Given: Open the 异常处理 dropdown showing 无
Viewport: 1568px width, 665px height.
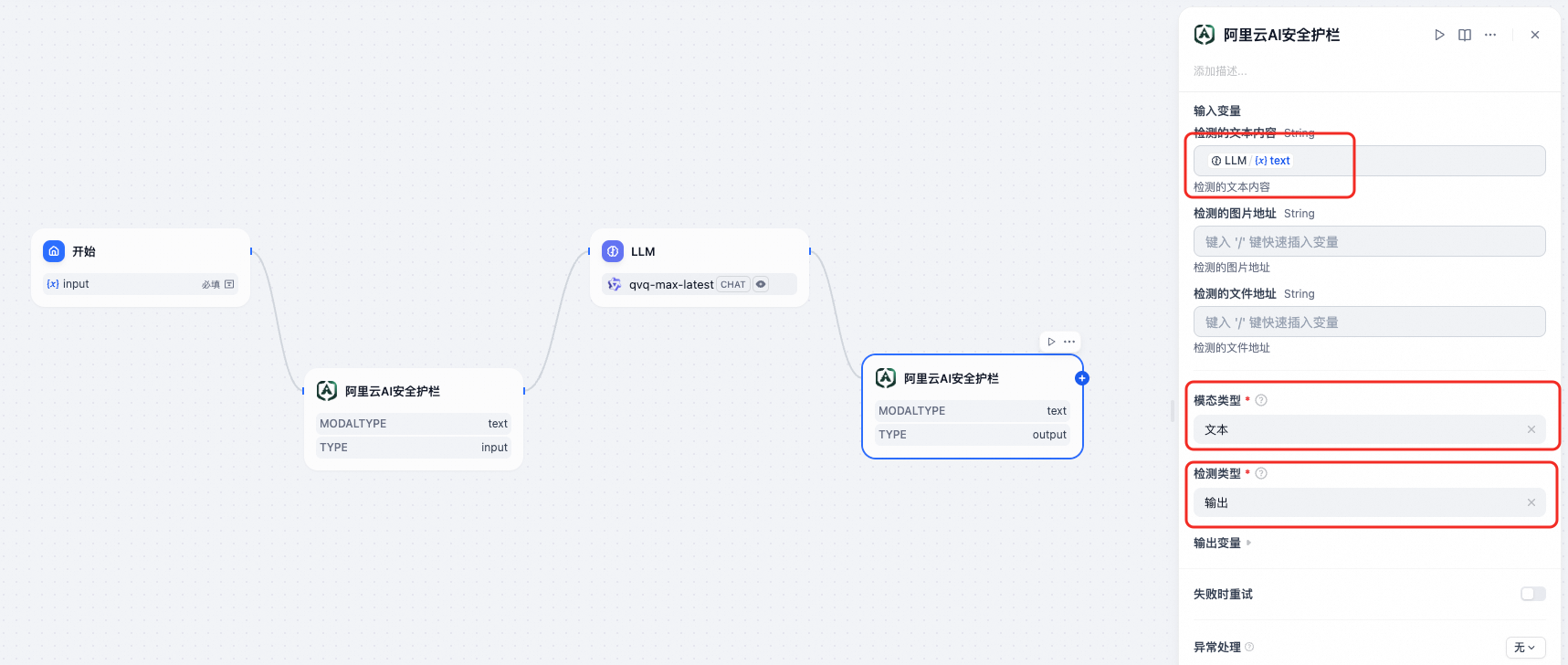Looking at the screenshot, I should pyautogui.click(x=1525, y=648).
